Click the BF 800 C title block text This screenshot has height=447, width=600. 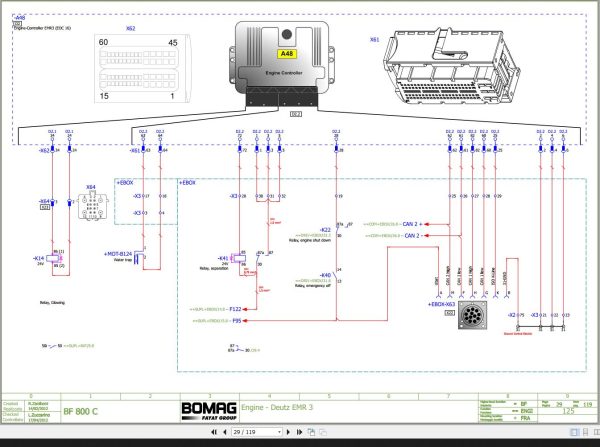80,412
